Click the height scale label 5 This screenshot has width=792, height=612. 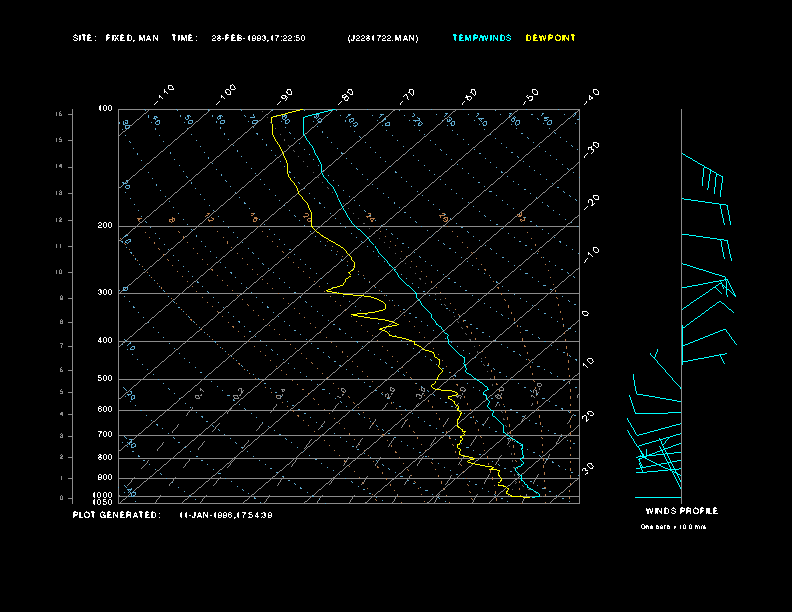click(x=62, y=392)
